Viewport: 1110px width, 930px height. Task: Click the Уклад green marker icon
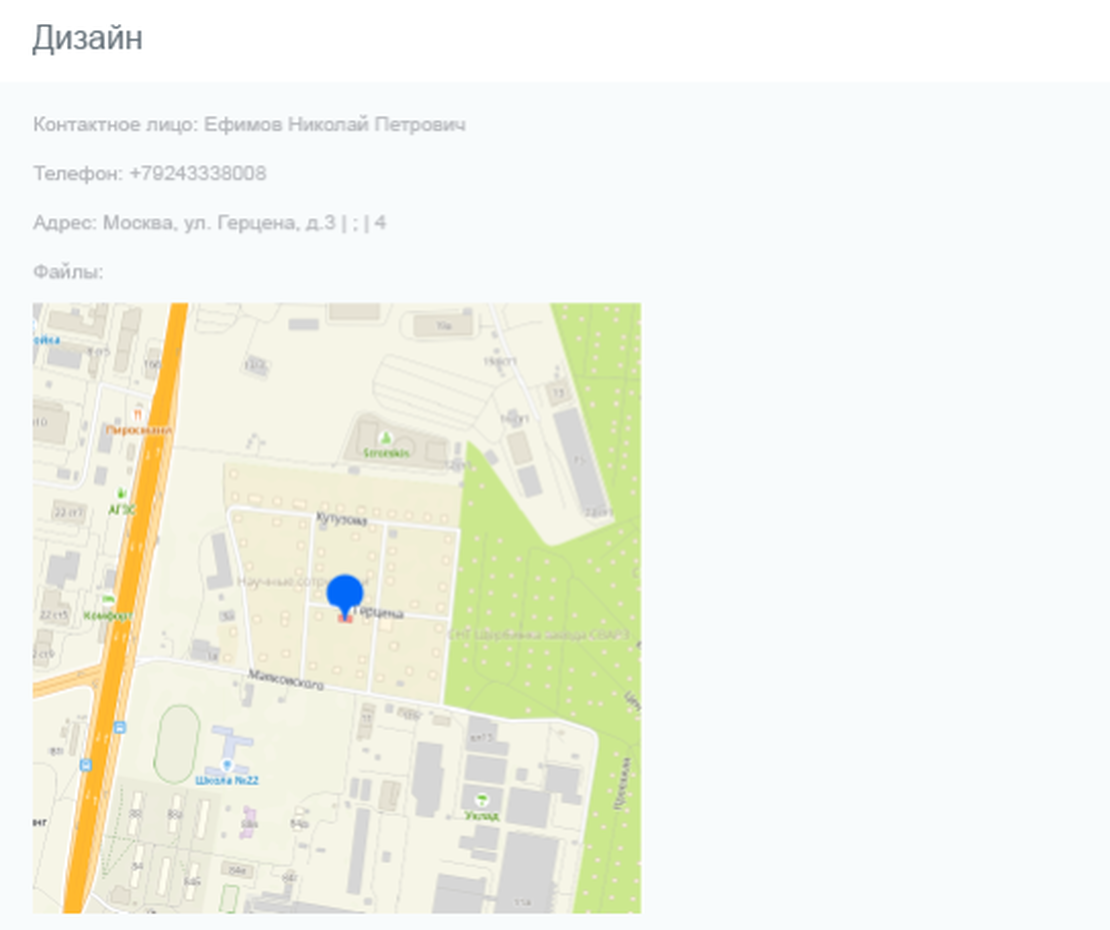coord(482,798)
